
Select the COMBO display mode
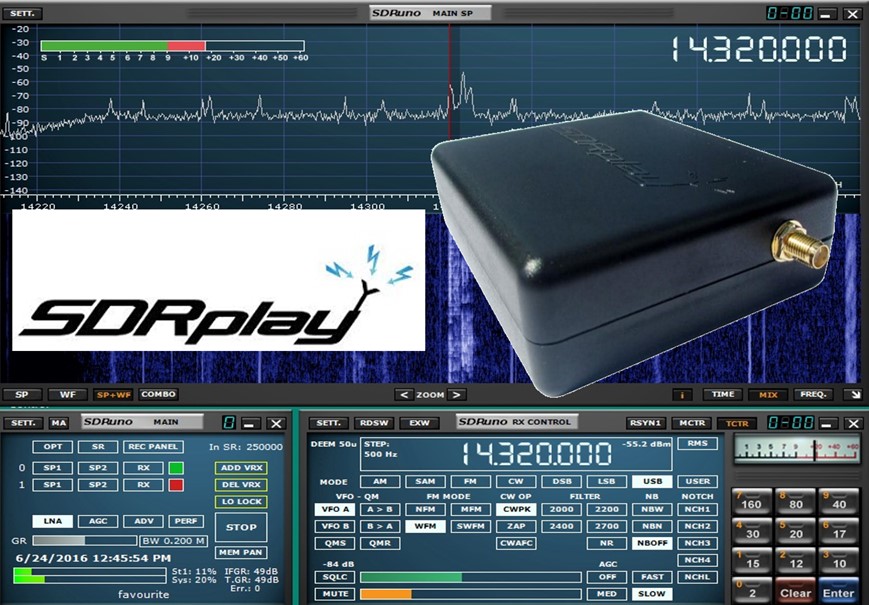click(x=158, y=395)
